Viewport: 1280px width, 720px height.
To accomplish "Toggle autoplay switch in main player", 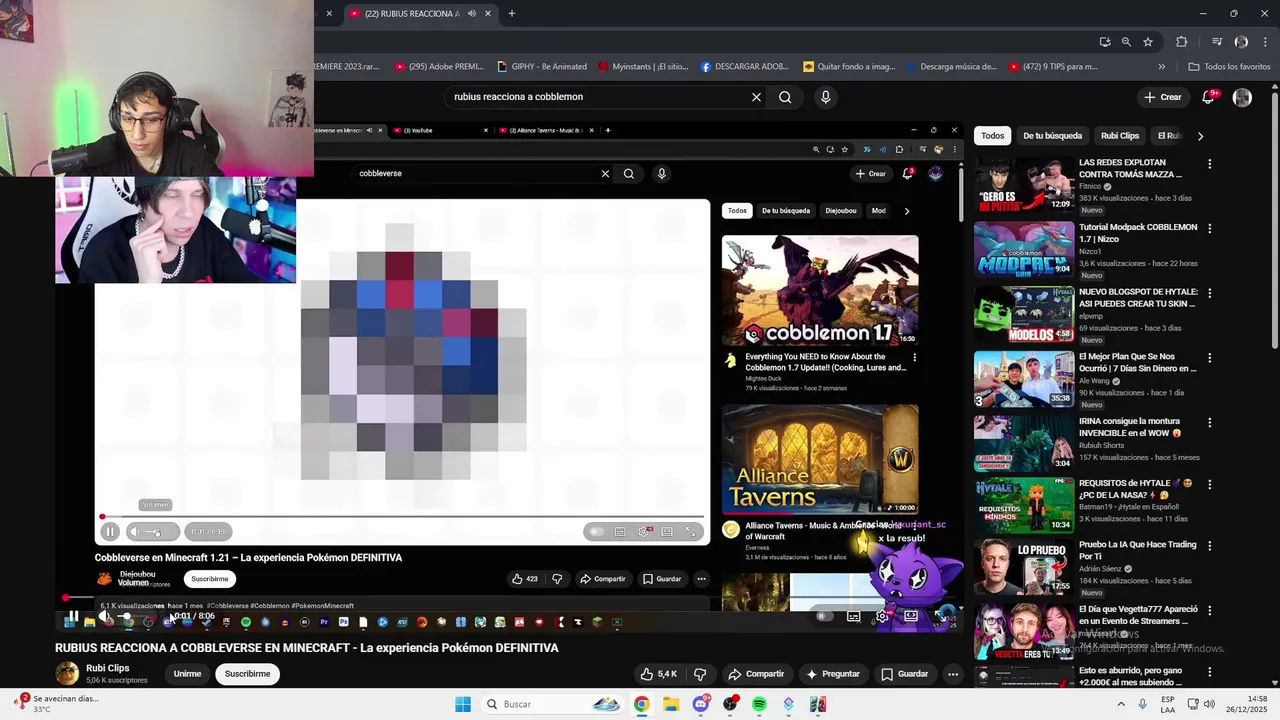I will (824, 616).
